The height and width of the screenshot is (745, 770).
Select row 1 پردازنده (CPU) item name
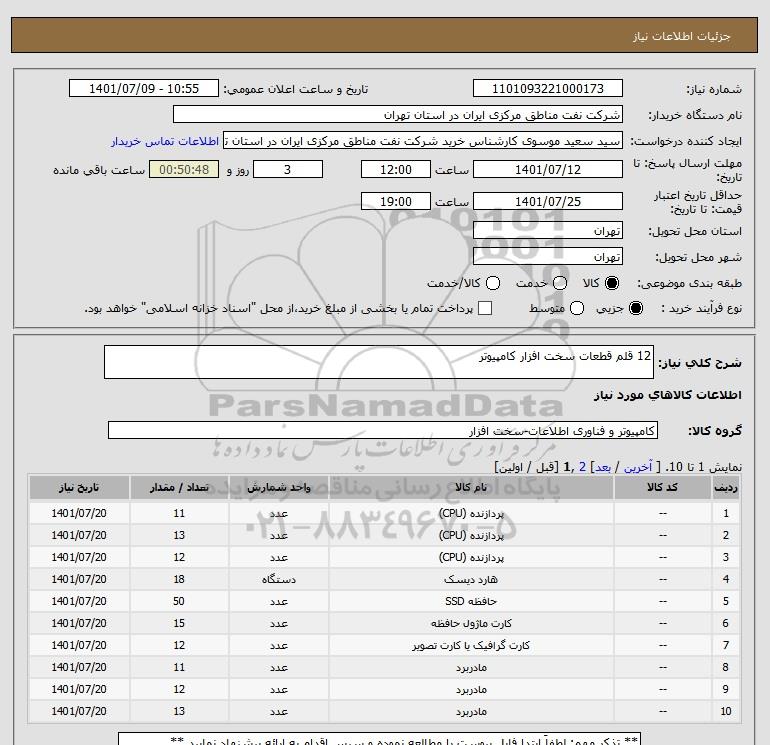[x=471, y=513]
